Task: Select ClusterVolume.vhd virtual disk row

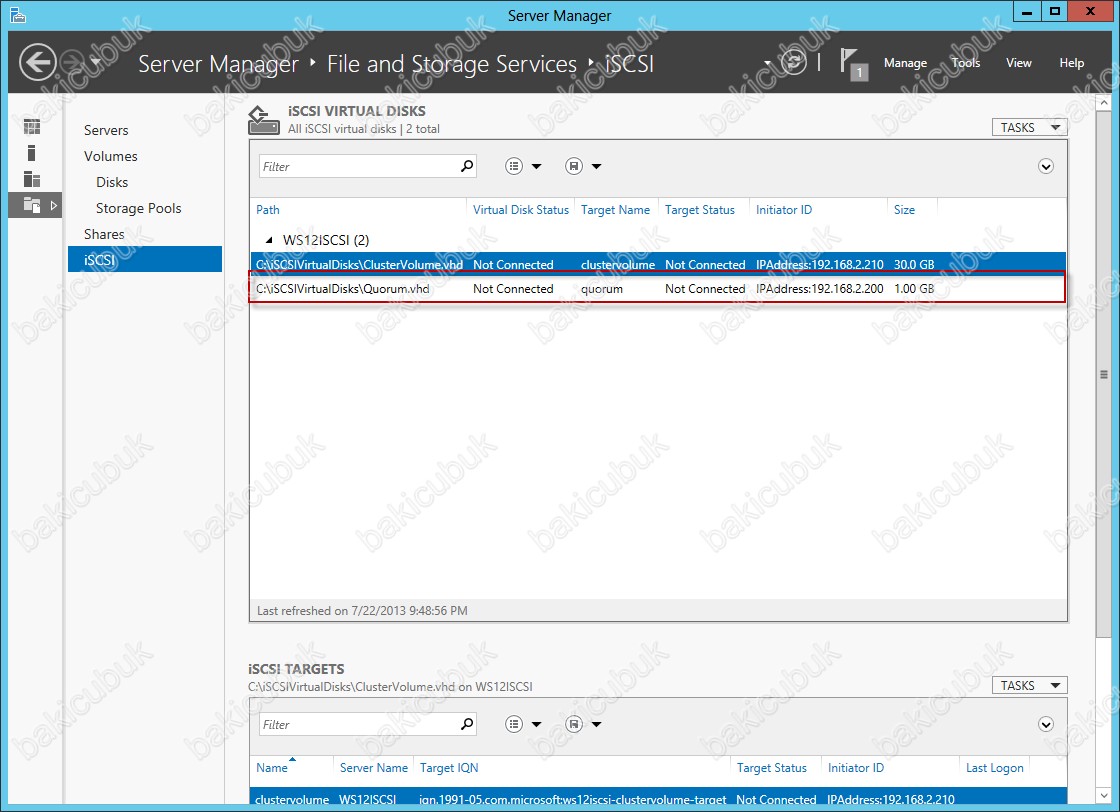Action: pyautogui.click(x=658, y=264)
